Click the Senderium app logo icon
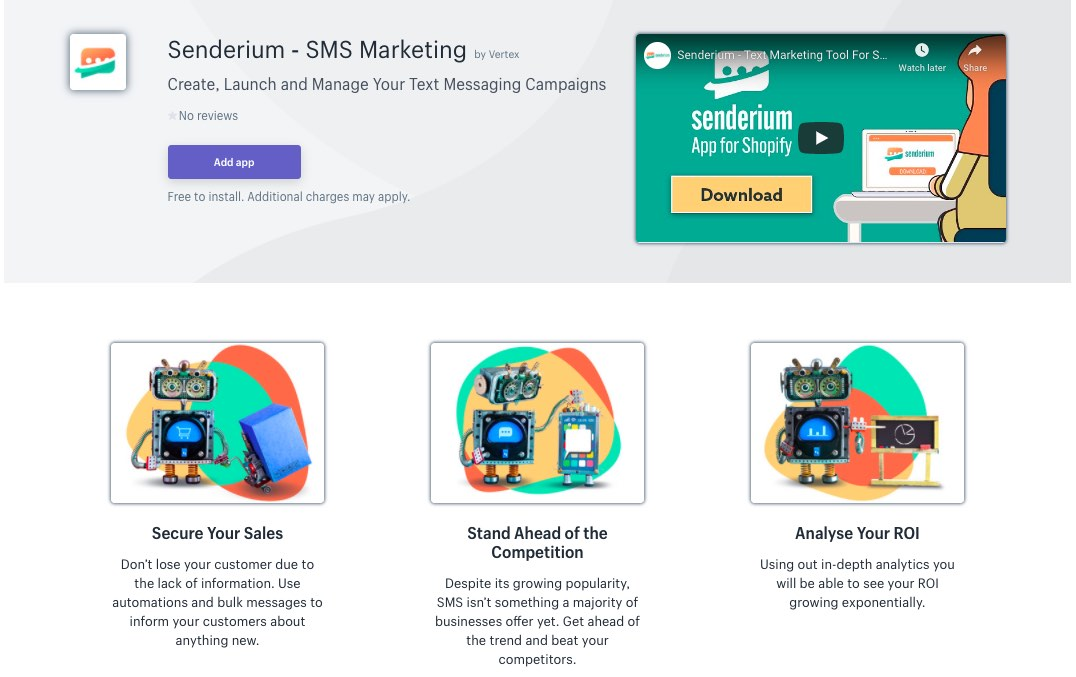The height and width of the screenshot is (677, 1076). [x=97, y=62]
